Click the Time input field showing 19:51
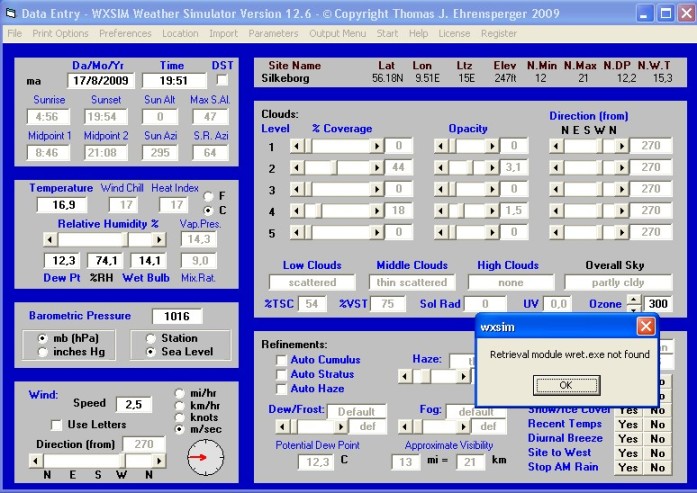Image resolution: width=697 pixels, height=493 pixels. pyautogui.click(x=174, y=81)
